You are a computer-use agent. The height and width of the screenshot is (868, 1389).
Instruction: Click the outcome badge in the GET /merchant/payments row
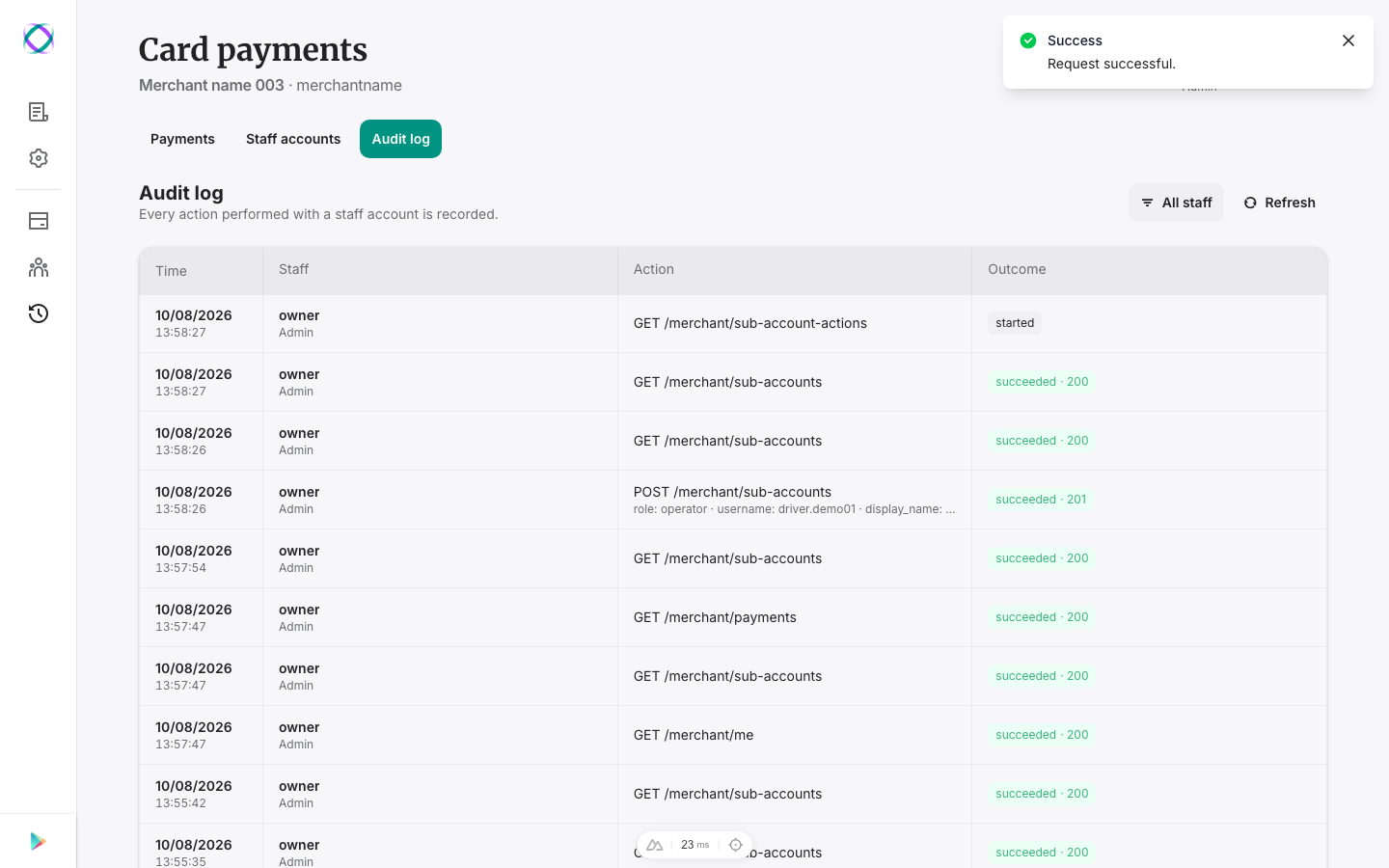coord(1042,617)
